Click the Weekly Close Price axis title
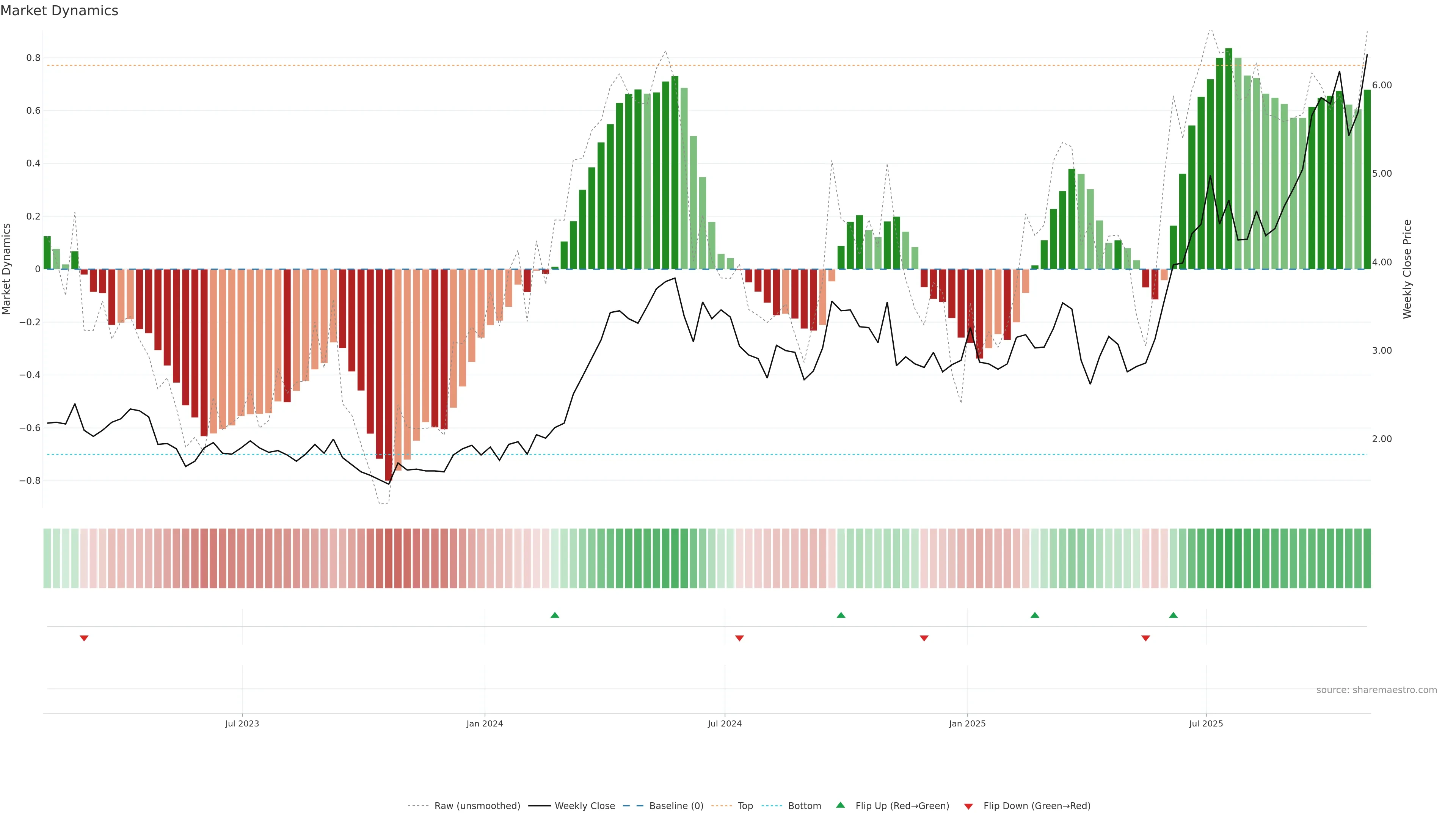 click(x=1407, y=269)
